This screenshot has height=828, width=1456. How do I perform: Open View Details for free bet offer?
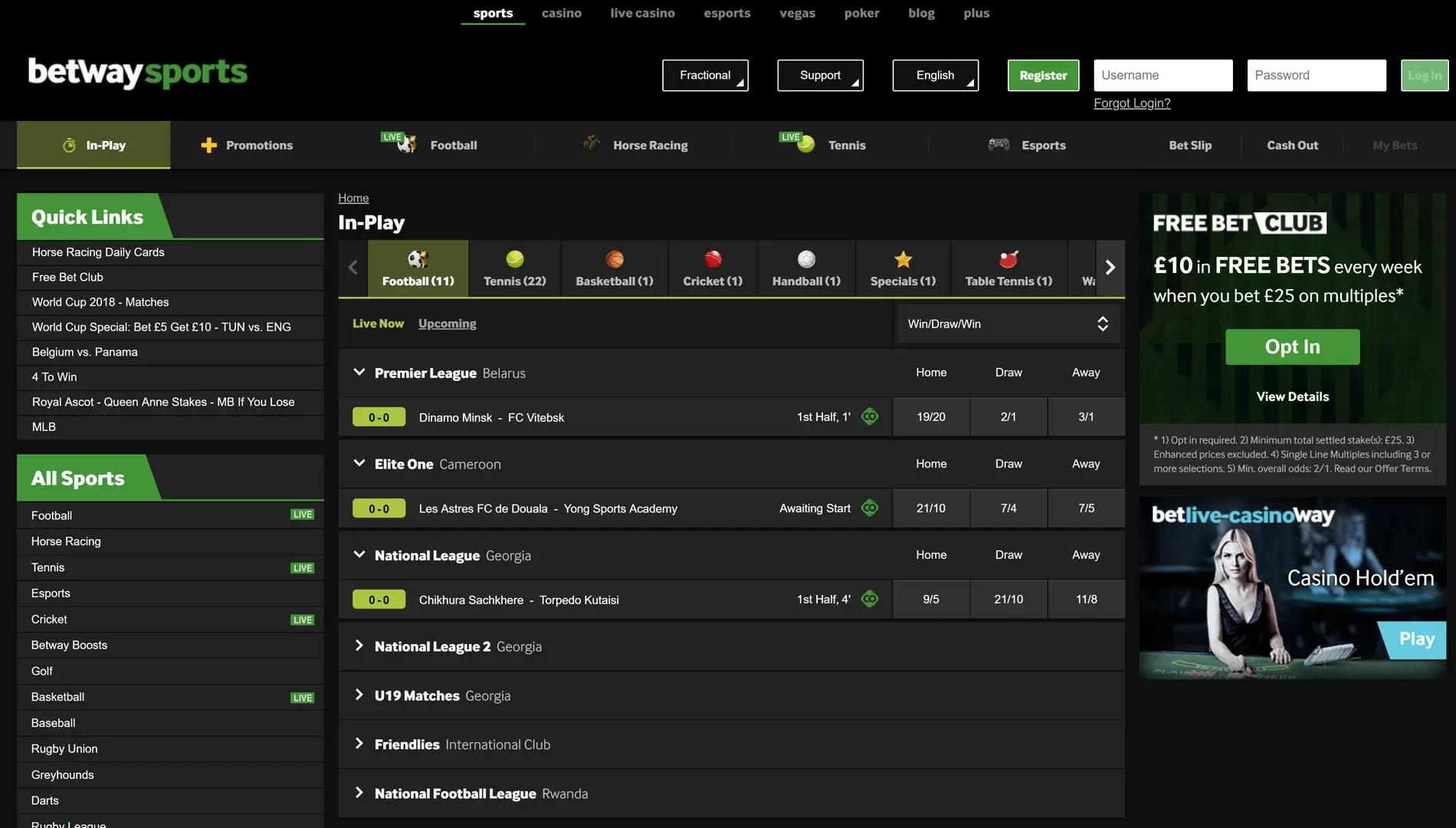1292,396
